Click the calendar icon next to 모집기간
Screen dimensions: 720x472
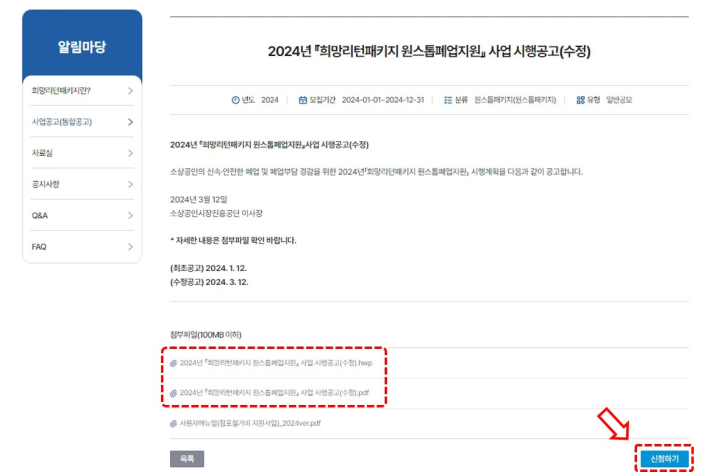pyautogui.click(x=303, y=100)
